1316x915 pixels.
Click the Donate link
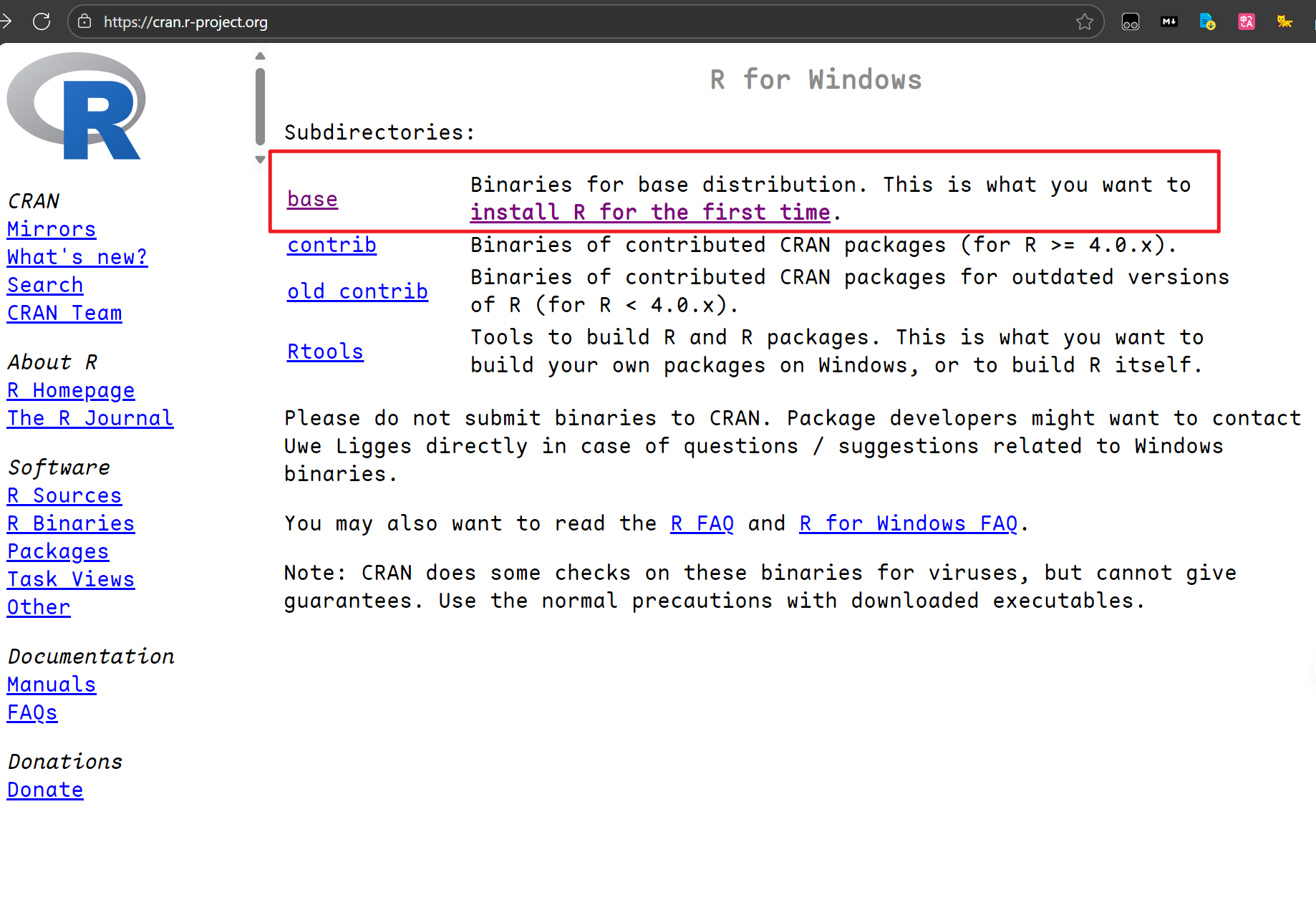[x=45, y=790]
